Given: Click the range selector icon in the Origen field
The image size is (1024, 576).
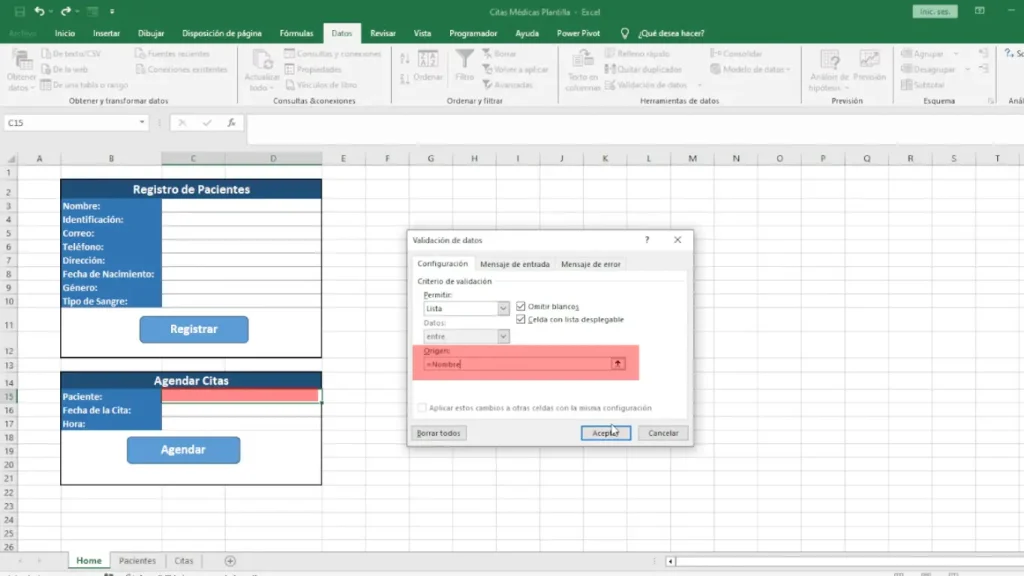Looking at the screenshot, I should tap(617, 364).
